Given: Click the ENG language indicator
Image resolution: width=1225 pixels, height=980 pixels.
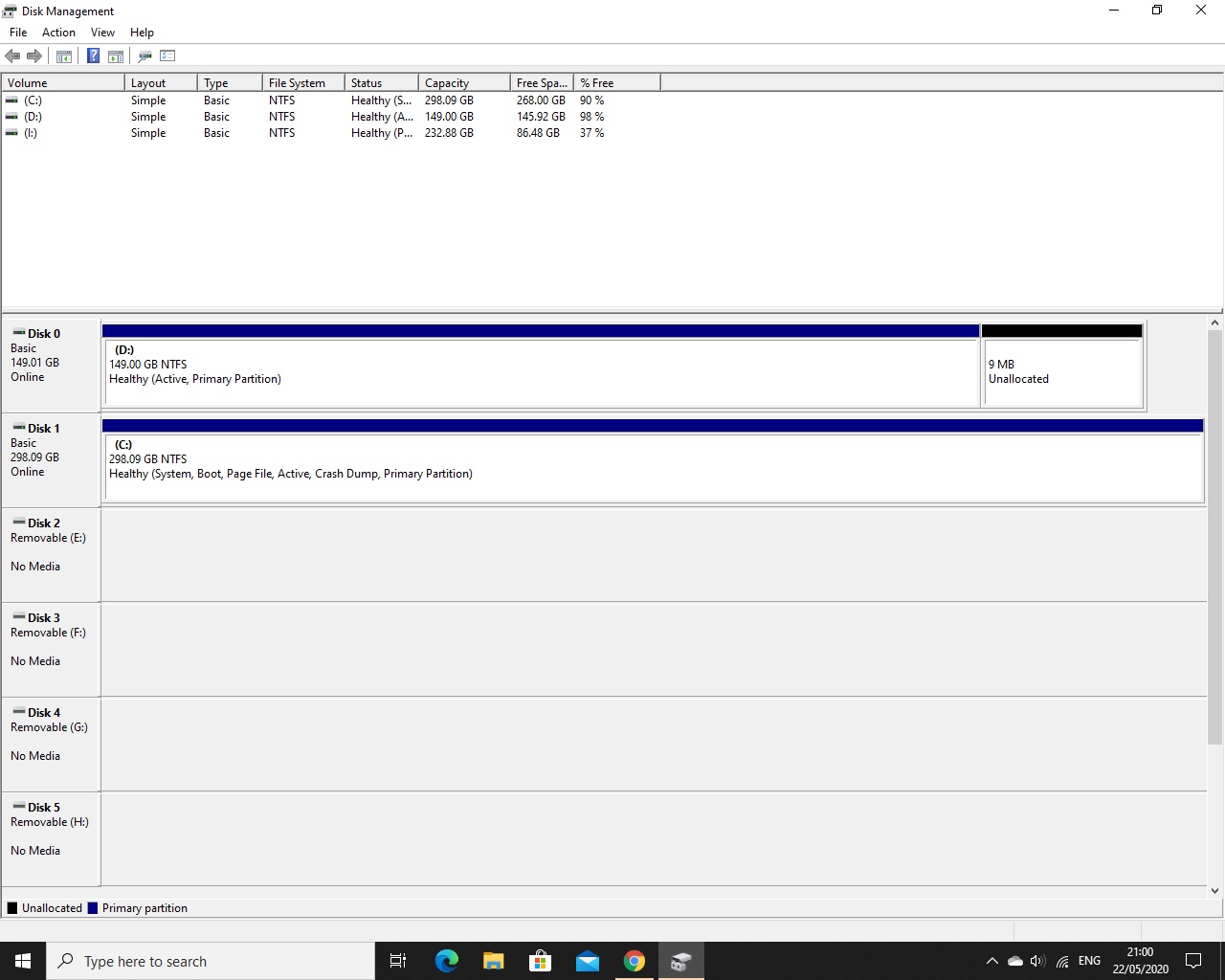Looking at the screenshot, I should point(1089,961).
